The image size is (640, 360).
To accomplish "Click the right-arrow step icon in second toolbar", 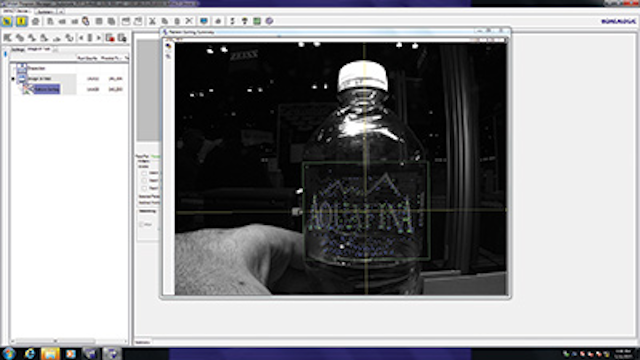I will (98, 38).
